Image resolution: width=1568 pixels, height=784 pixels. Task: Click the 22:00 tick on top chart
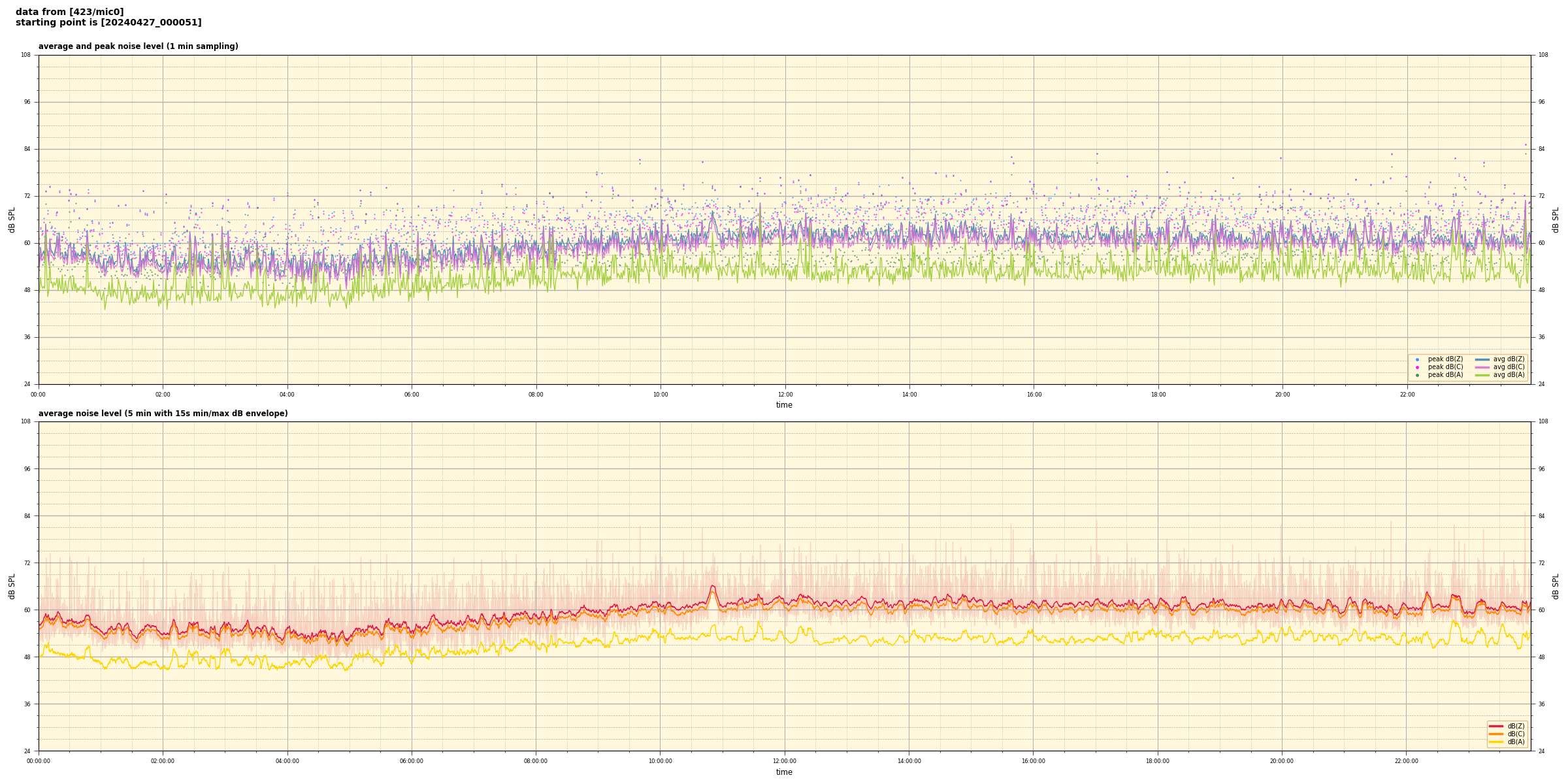coord(1407,395)
